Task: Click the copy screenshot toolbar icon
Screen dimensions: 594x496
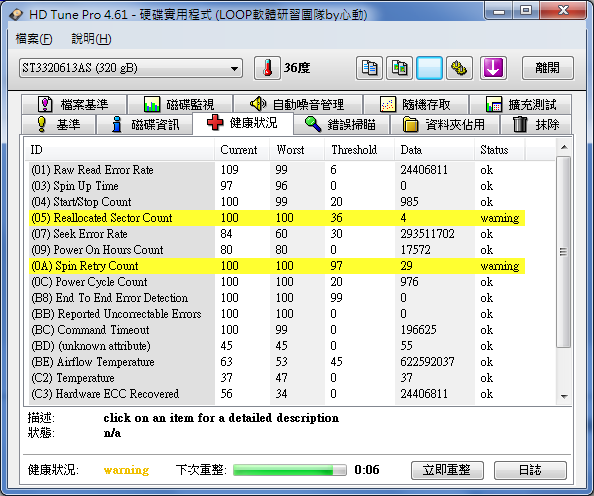Action: click(x=399, y=68)
